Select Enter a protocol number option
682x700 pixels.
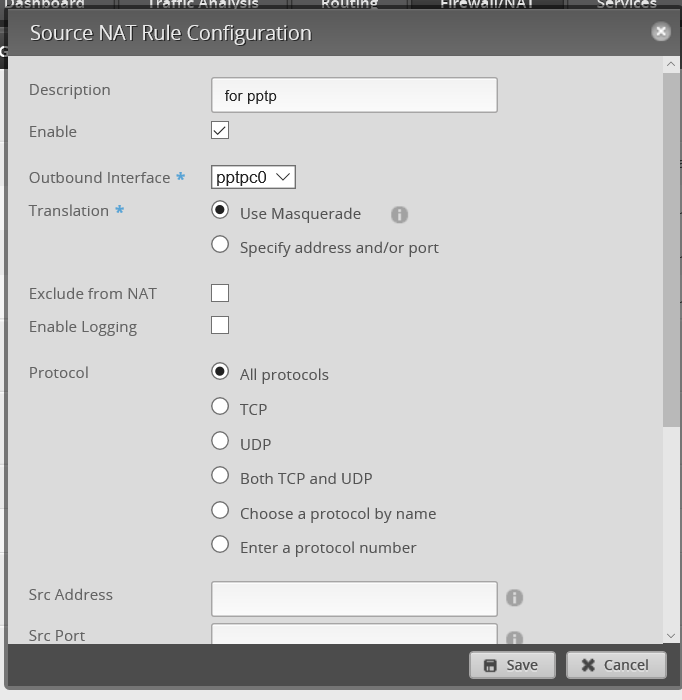(x=220, y=545)
